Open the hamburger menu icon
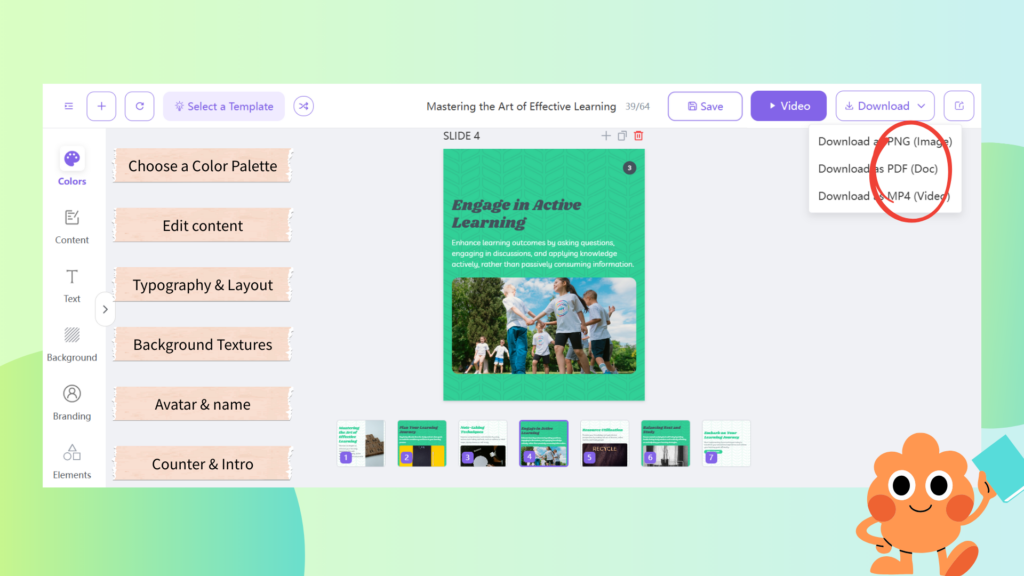The width and height of the screenshot is (1024, 576). tap(69, 106)
